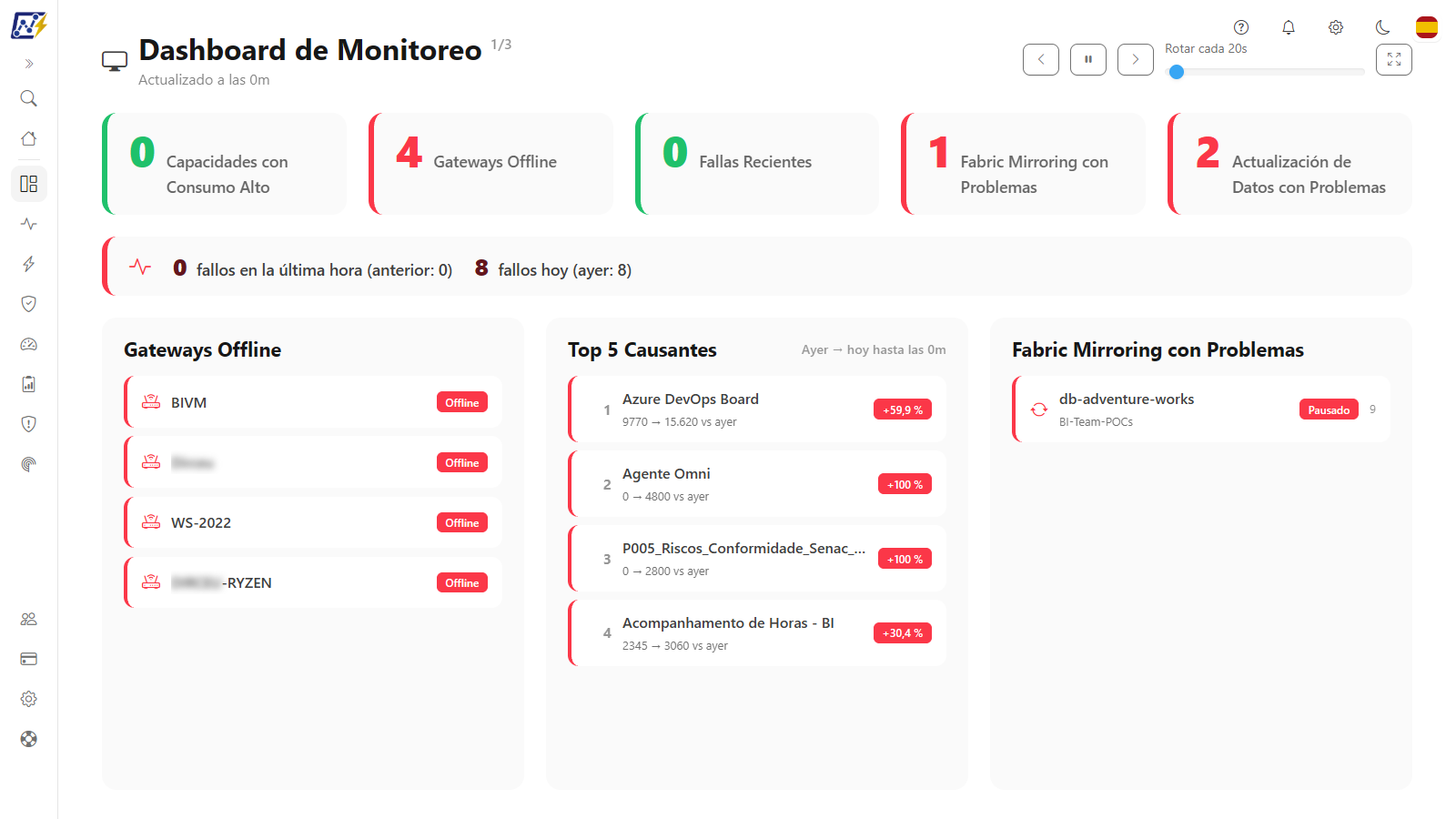Click the Pausado status badge
This screenshot has height=819, width=1456.
point(1329,409)
